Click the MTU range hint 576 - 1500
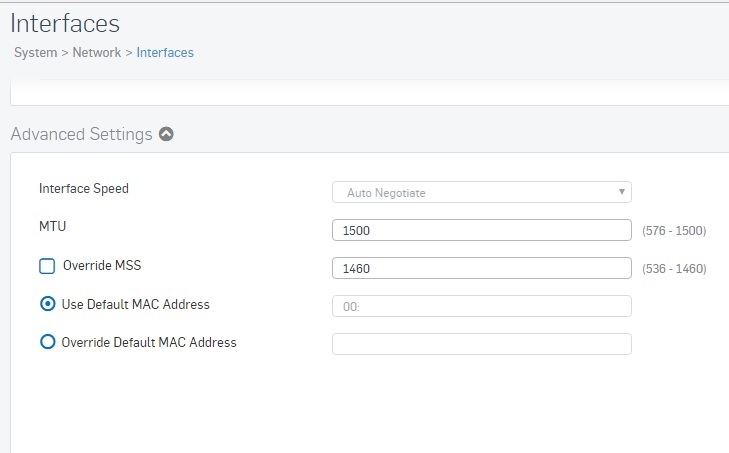This screenshot has height=453, width=729. [x=674, y=231]
